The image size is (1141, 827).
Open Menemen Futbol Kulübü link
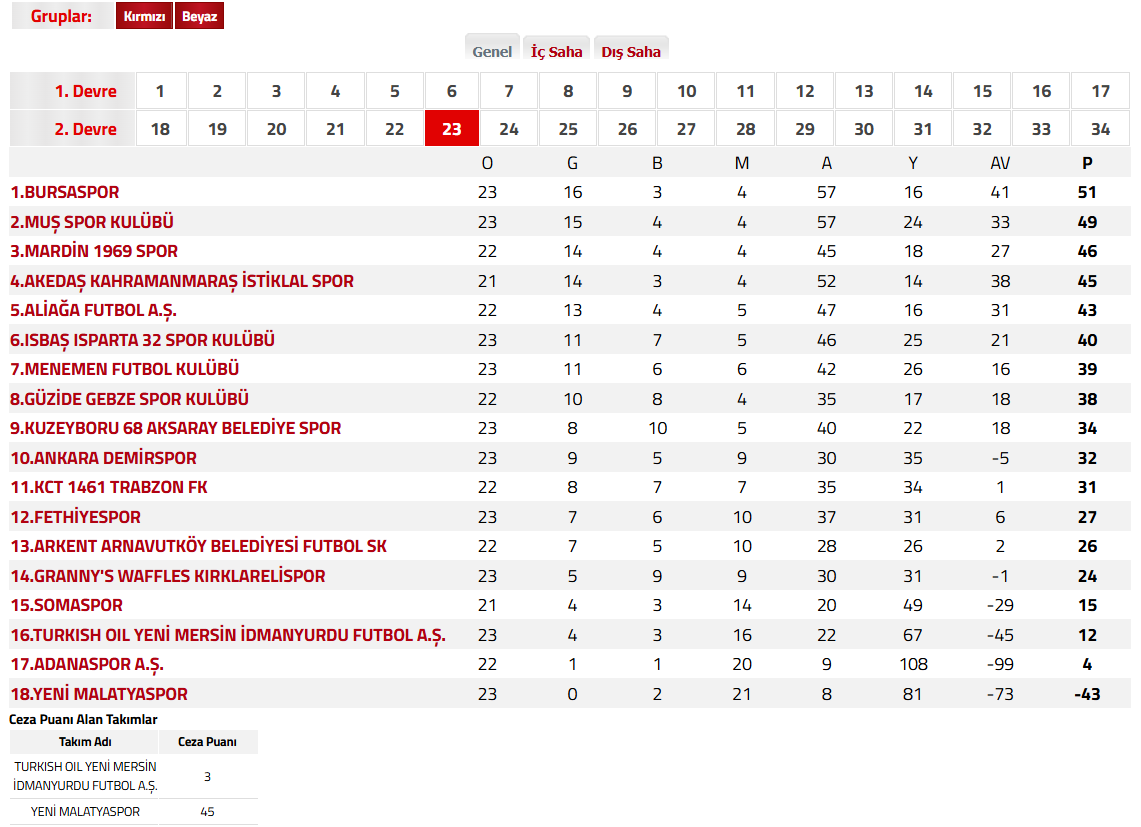(x=125, y=369)
